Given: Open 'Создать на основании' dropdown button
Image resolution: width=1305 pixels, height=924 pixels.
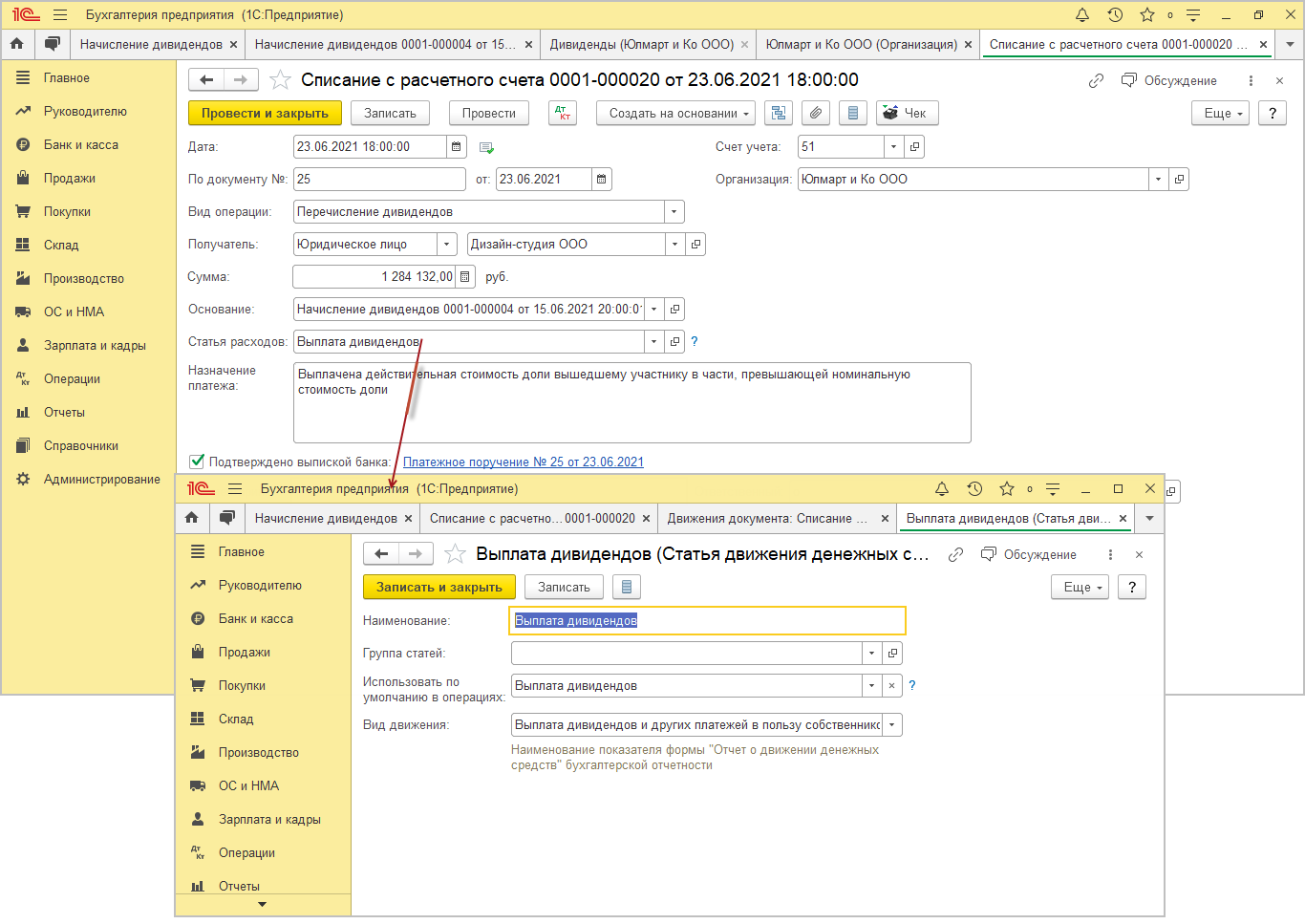Looking at the screenshot, I should 675,113.
